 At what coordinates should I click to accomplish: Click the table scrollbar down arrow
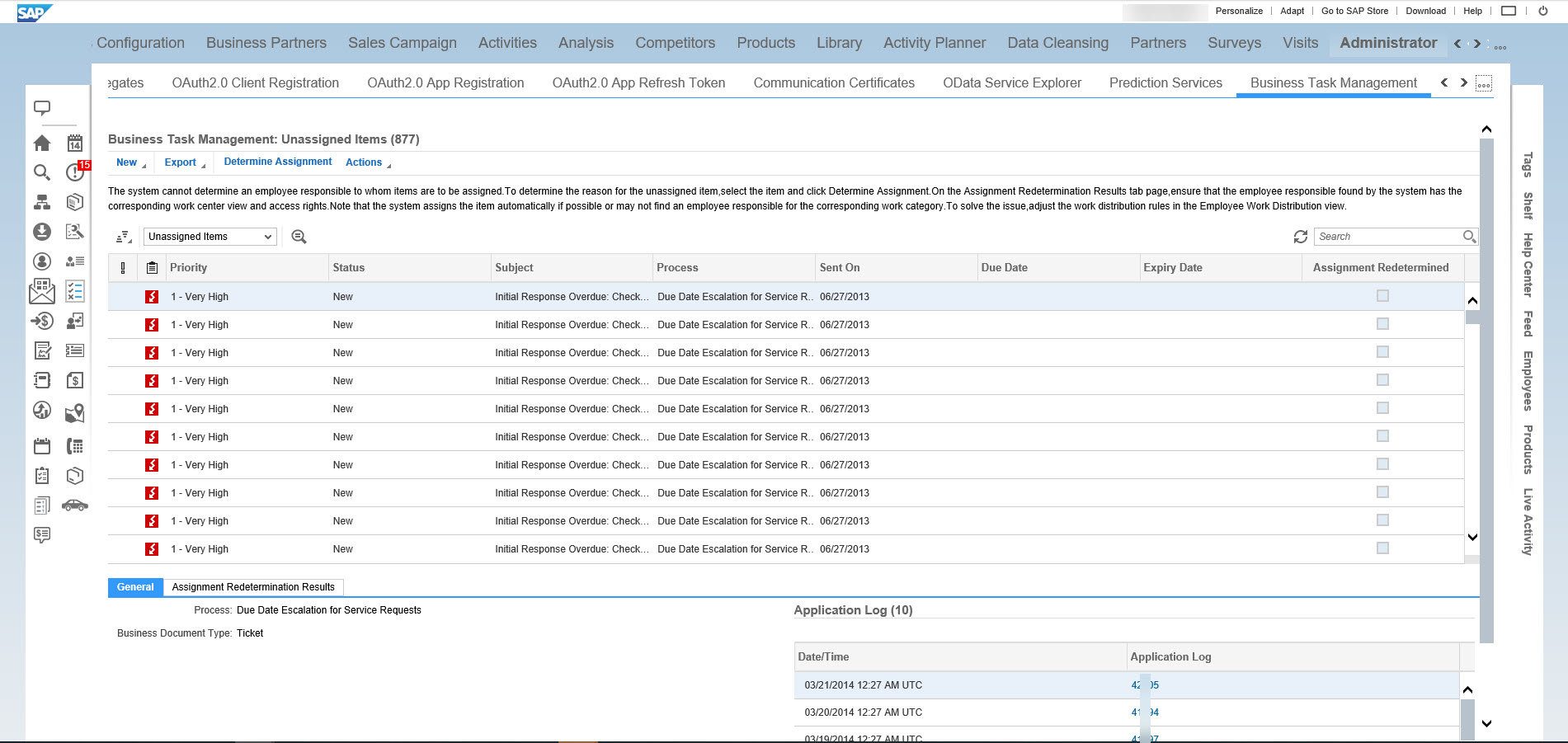click(x=1472, y=537)
